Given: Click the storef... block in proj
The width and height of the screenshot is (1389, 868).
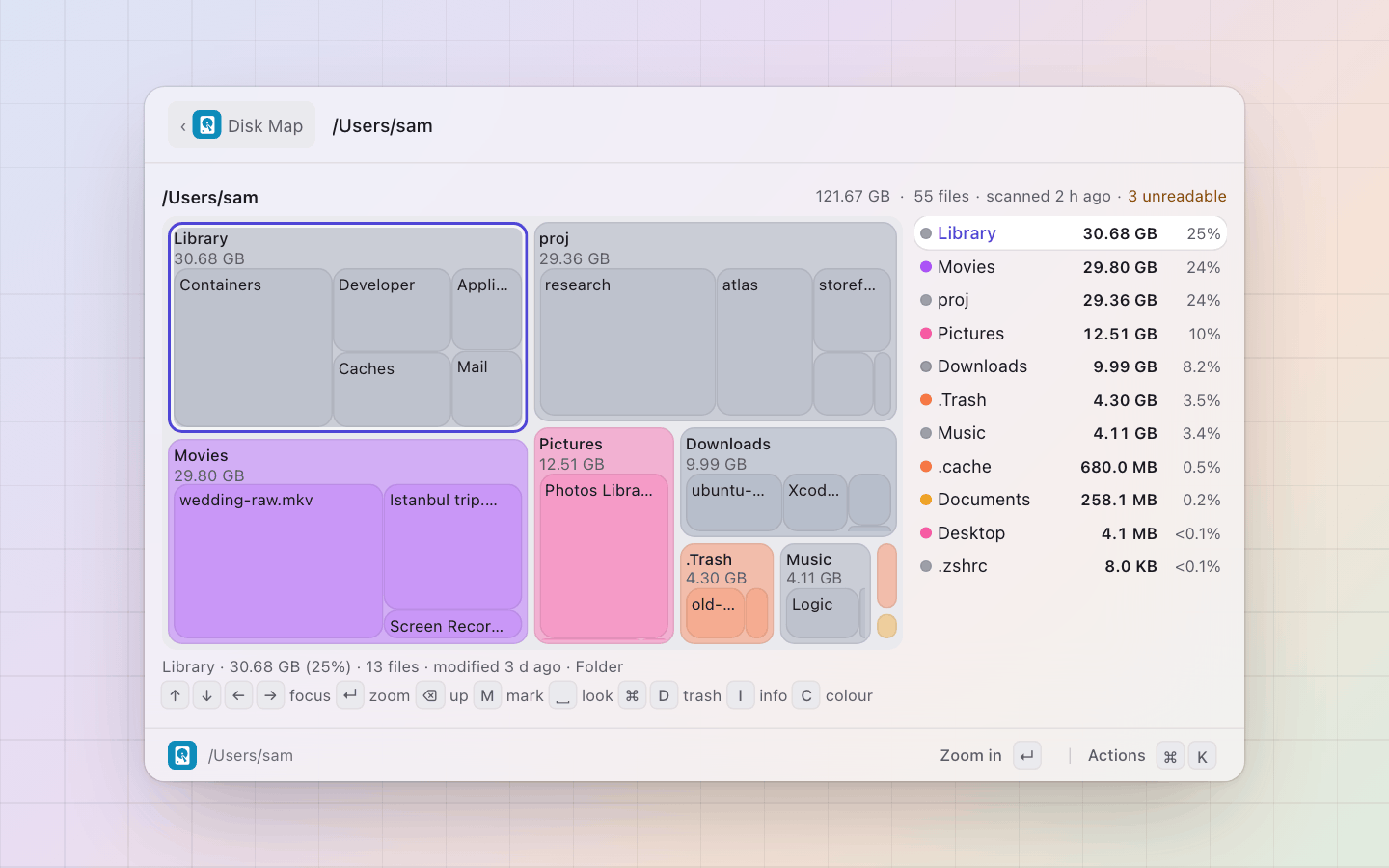Looking at the screenshot, I should coord(852,310).
